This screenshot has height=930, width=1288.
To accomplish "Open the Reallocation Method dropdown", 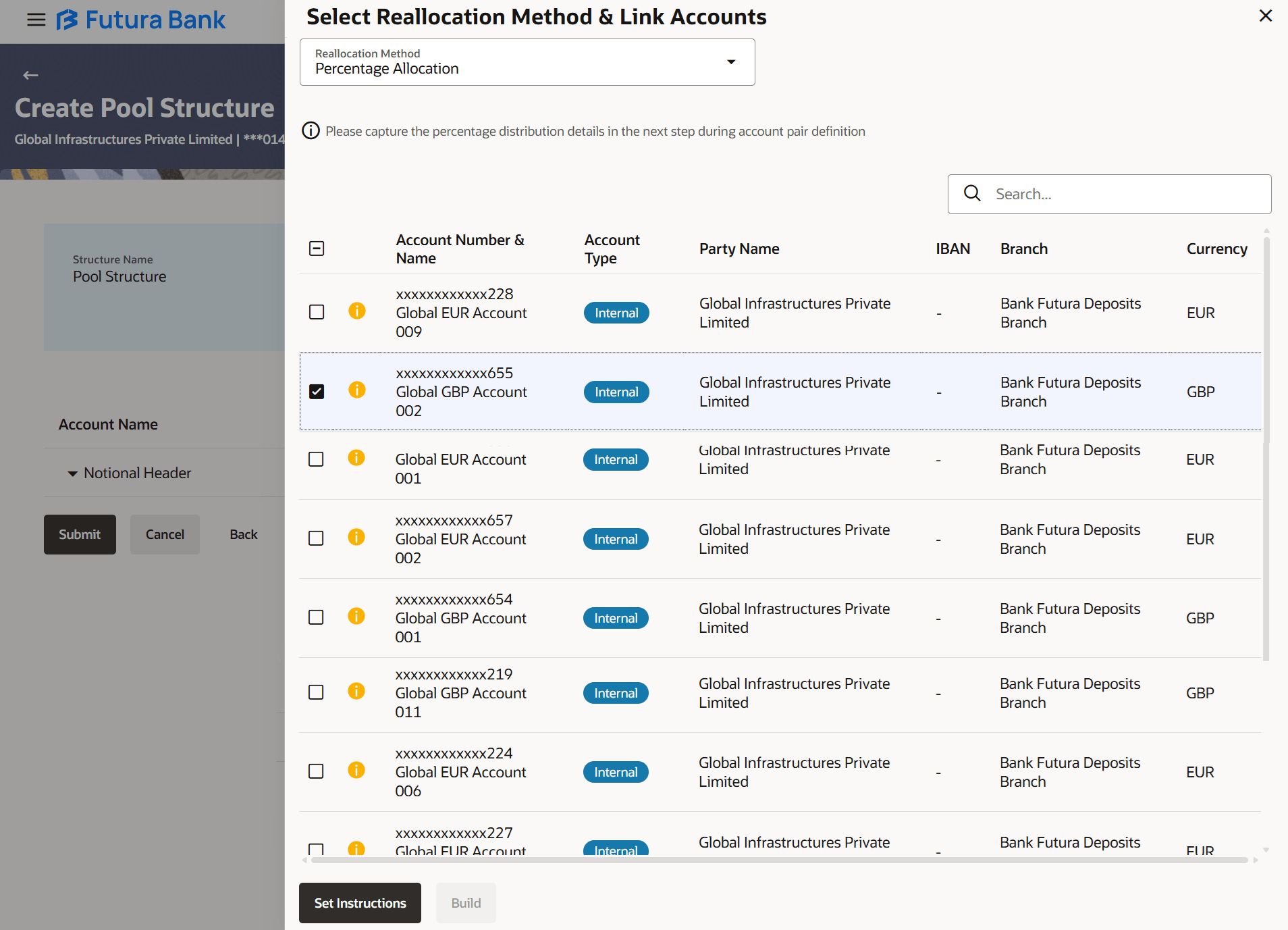I will [x=527, y=62].
